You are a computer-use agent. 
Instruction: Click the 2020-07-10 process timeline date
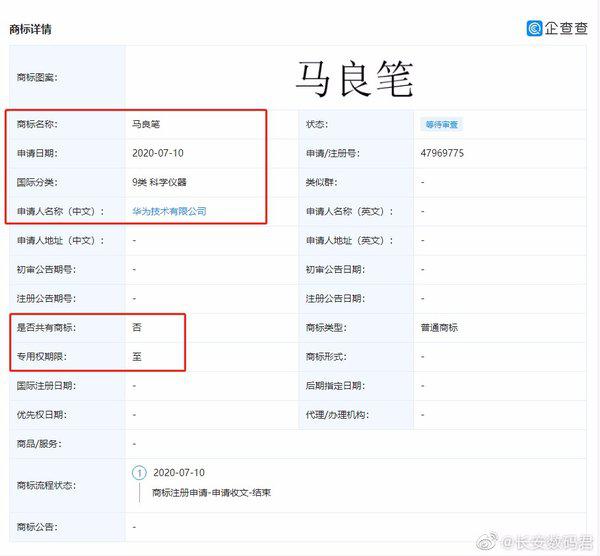coord(179,473)
